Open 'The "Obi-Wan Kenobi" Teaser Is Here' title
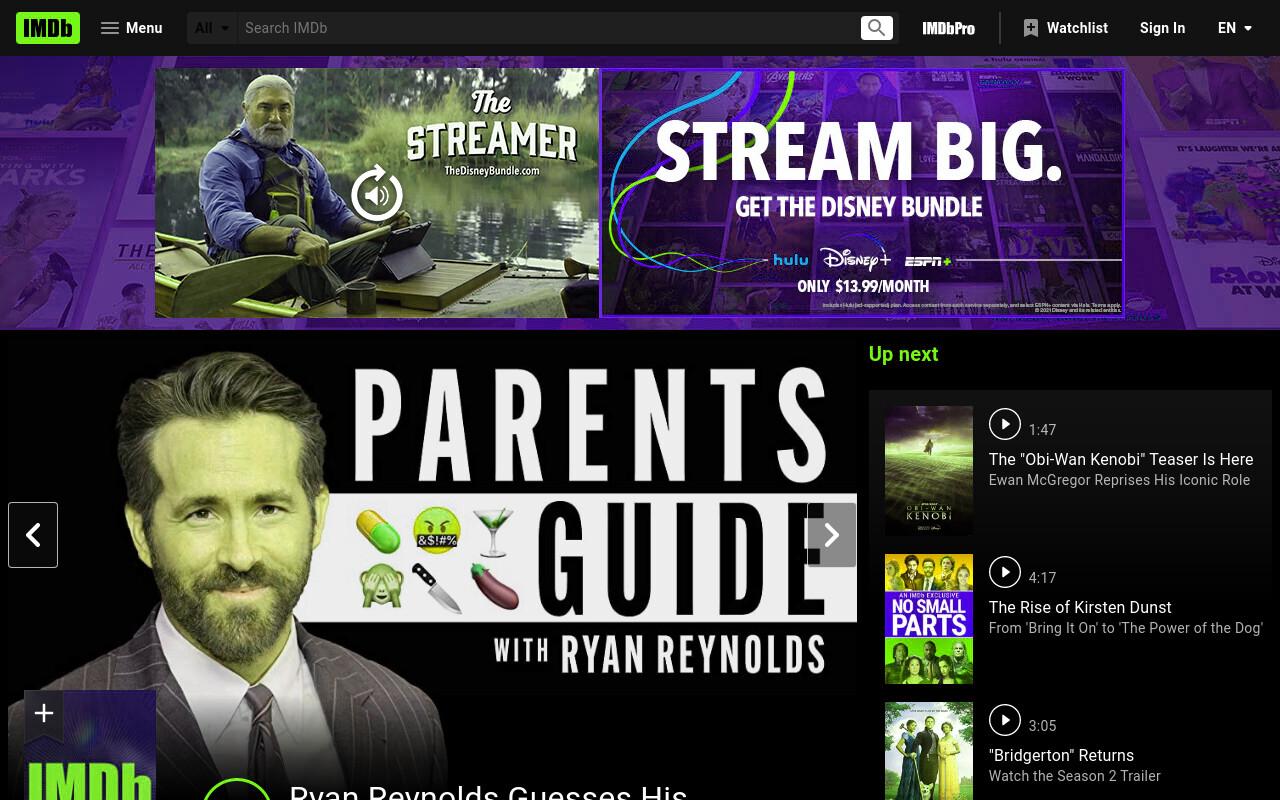 click(x=1121, y=459)
